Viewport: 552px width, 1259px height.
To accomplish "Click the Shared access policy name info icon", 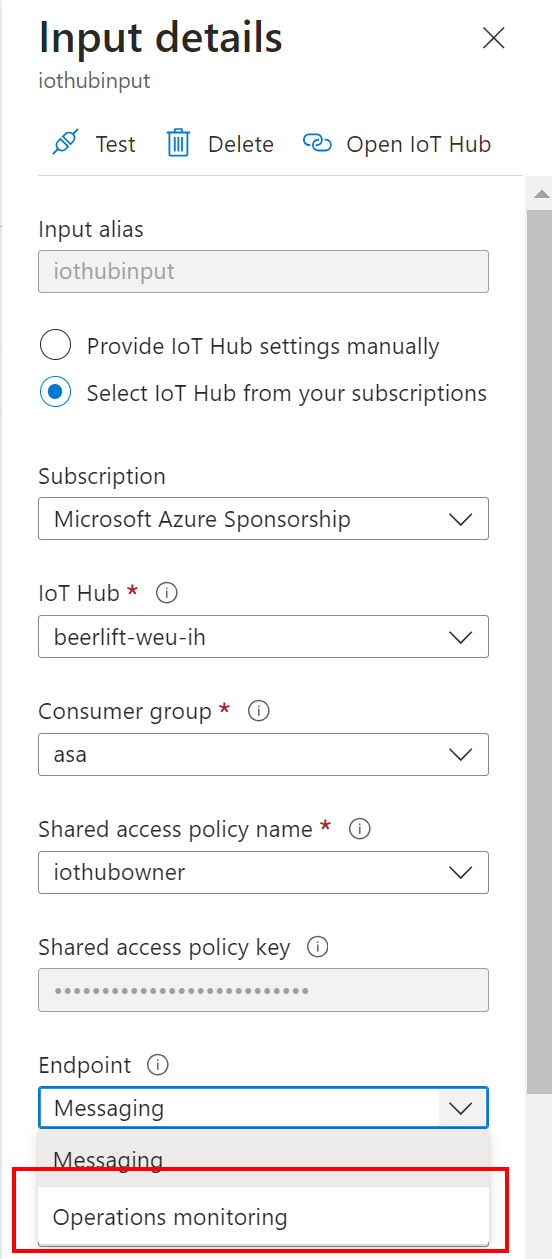I will tap(360, 829).
